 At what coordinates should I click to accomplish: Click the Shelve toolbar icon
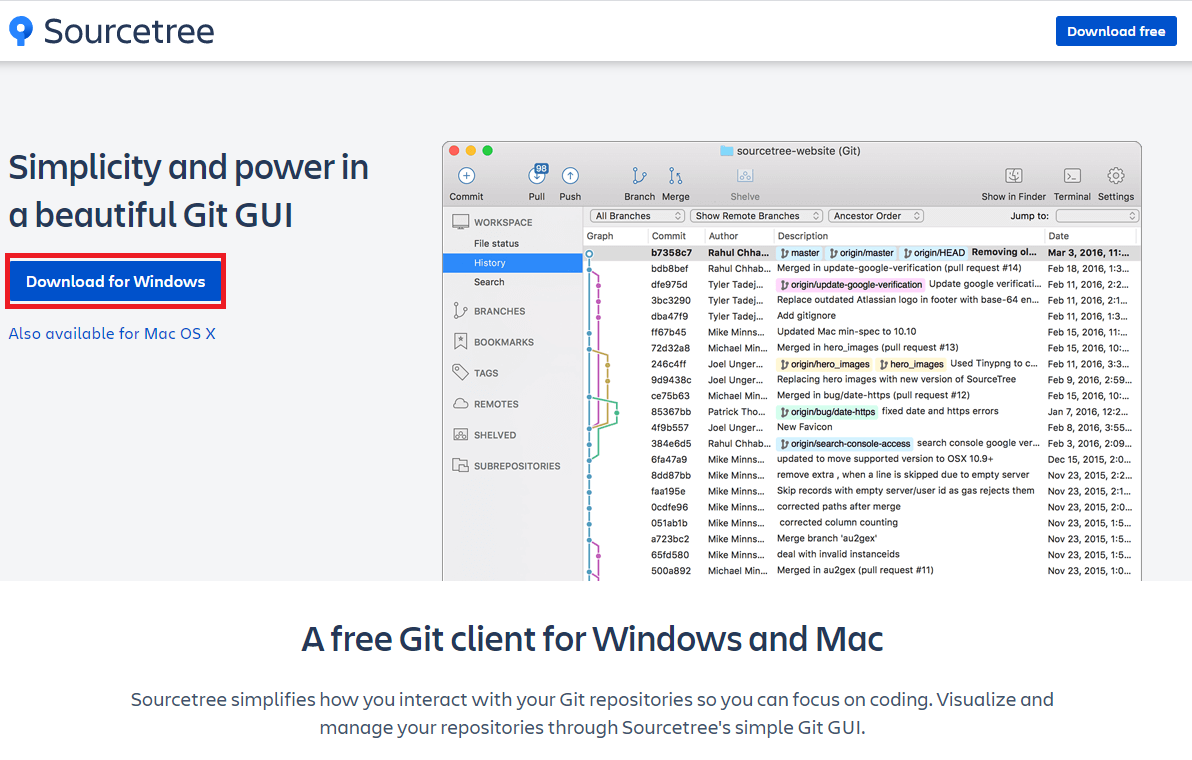(745, 176)
